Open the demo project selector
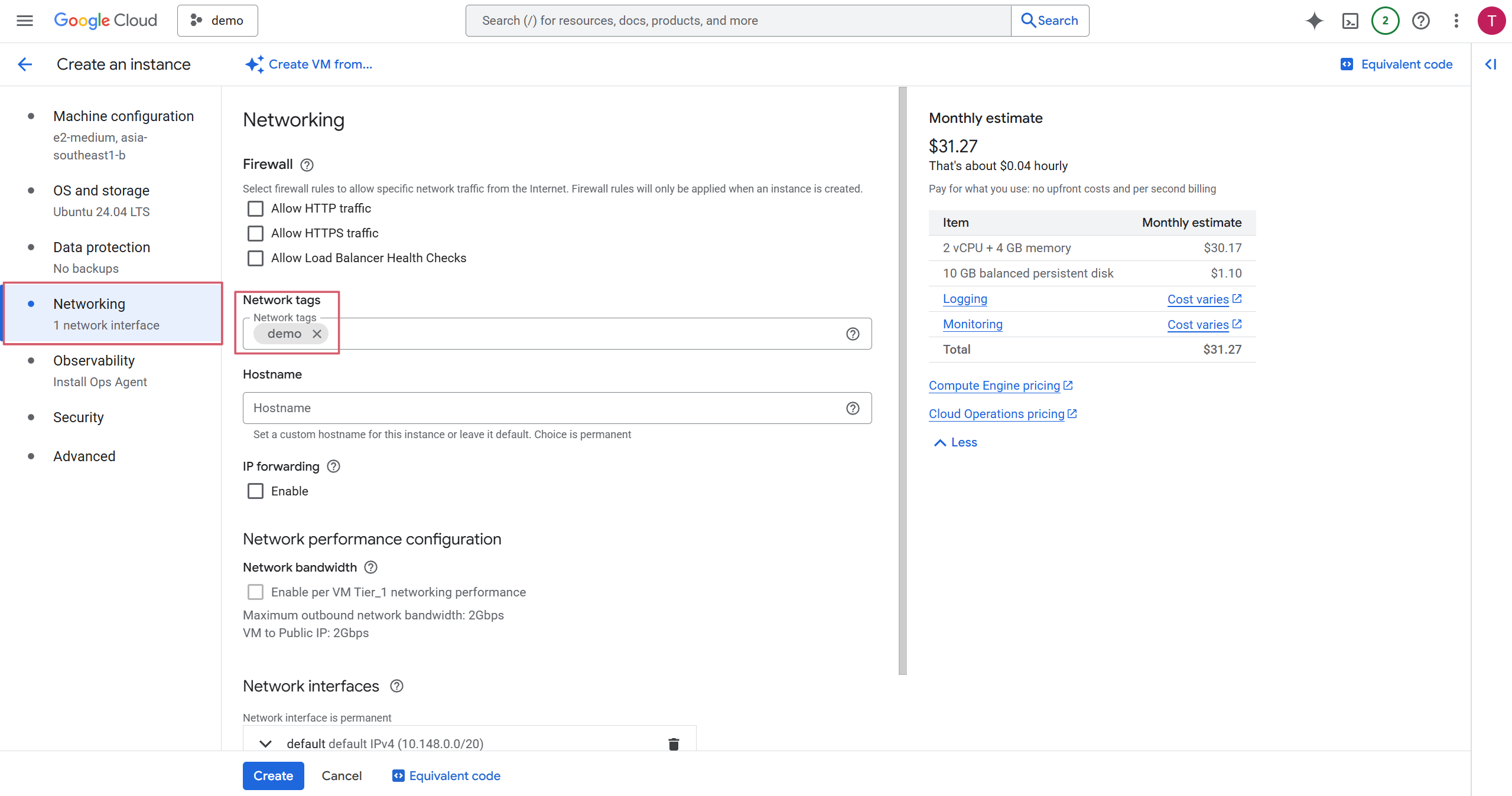Image resolution: width=1512 pixels, height=796 pixels. coord(217,21)
